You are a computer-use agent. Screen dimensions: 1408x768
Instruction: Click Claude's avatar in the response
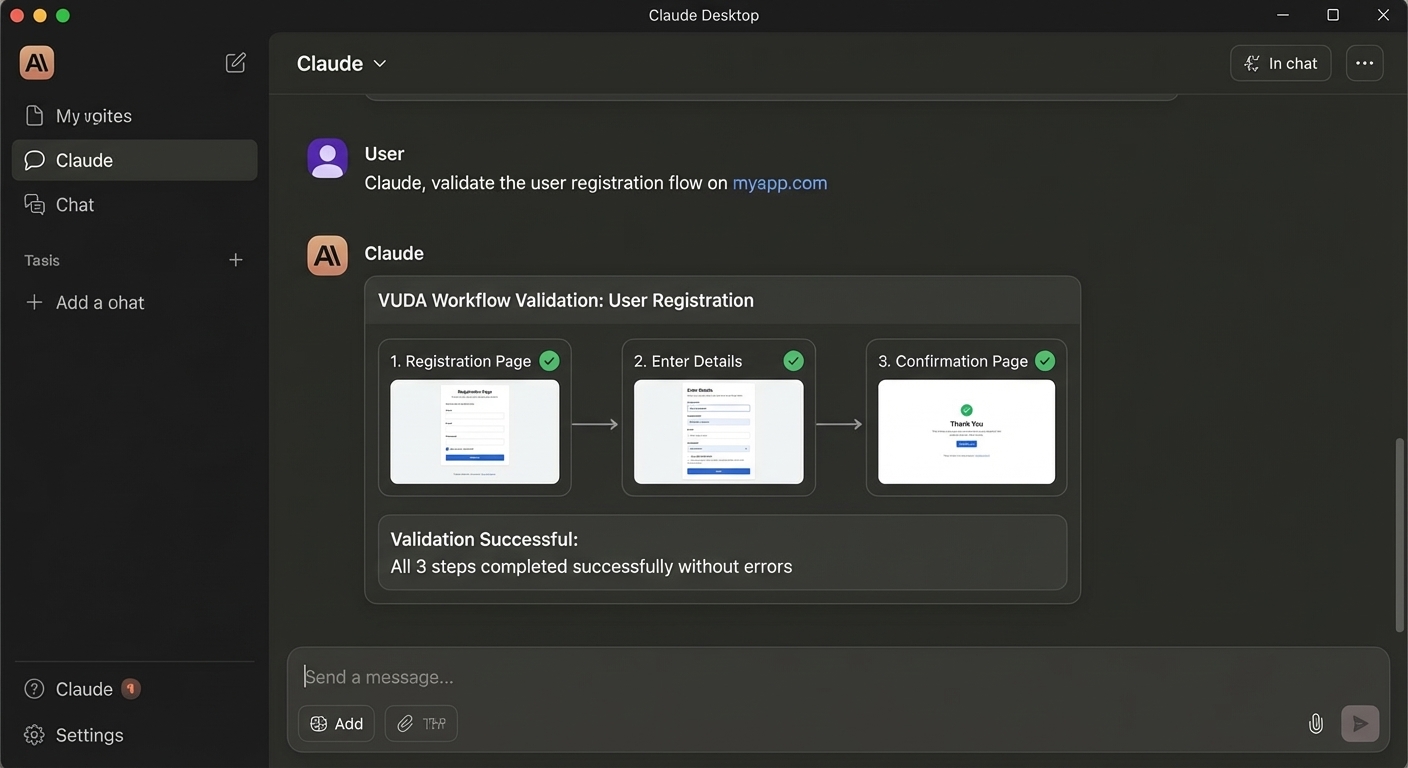coord(327,256)
